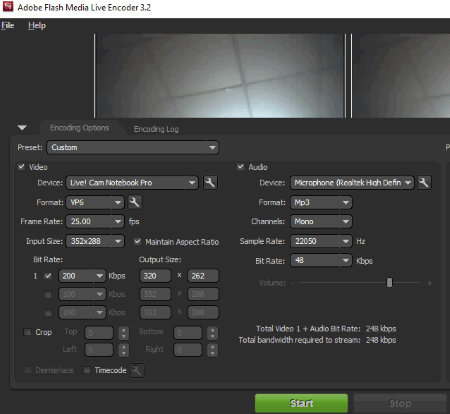Click the Adobe Flash Media Encoder app icon

click(x=8, y=6)
